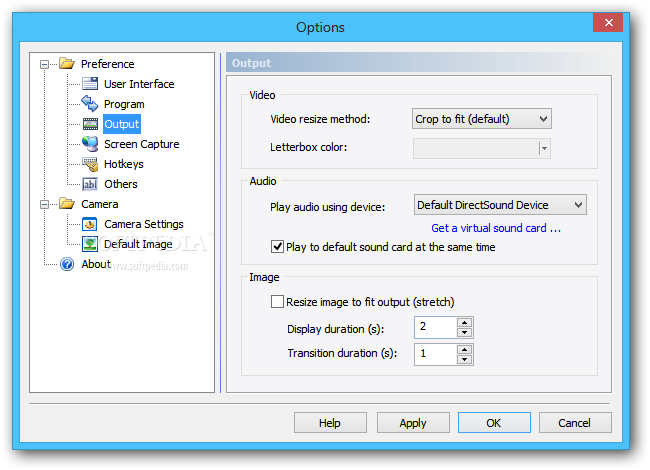Collapse the Camera tree node
The height and width of the screenshot is (470, 650).
click(44, 204)
